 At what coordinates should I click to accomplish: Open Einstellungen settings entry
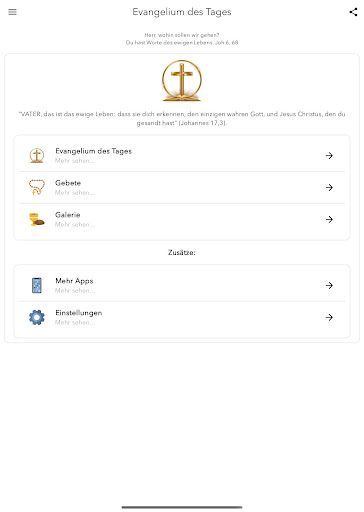(182, 317)
